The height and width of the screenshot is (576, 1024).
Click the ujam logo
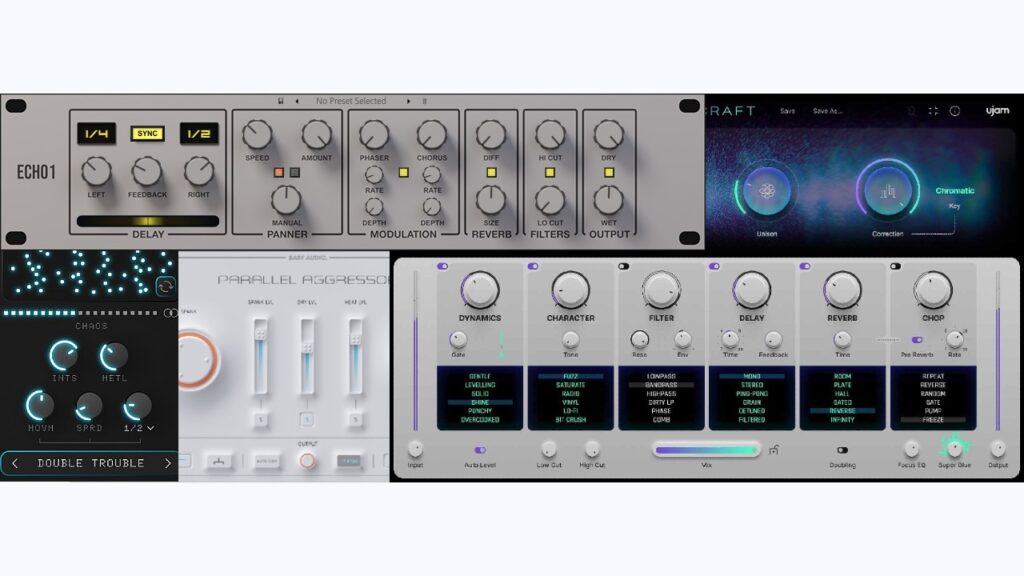point(996,110)
